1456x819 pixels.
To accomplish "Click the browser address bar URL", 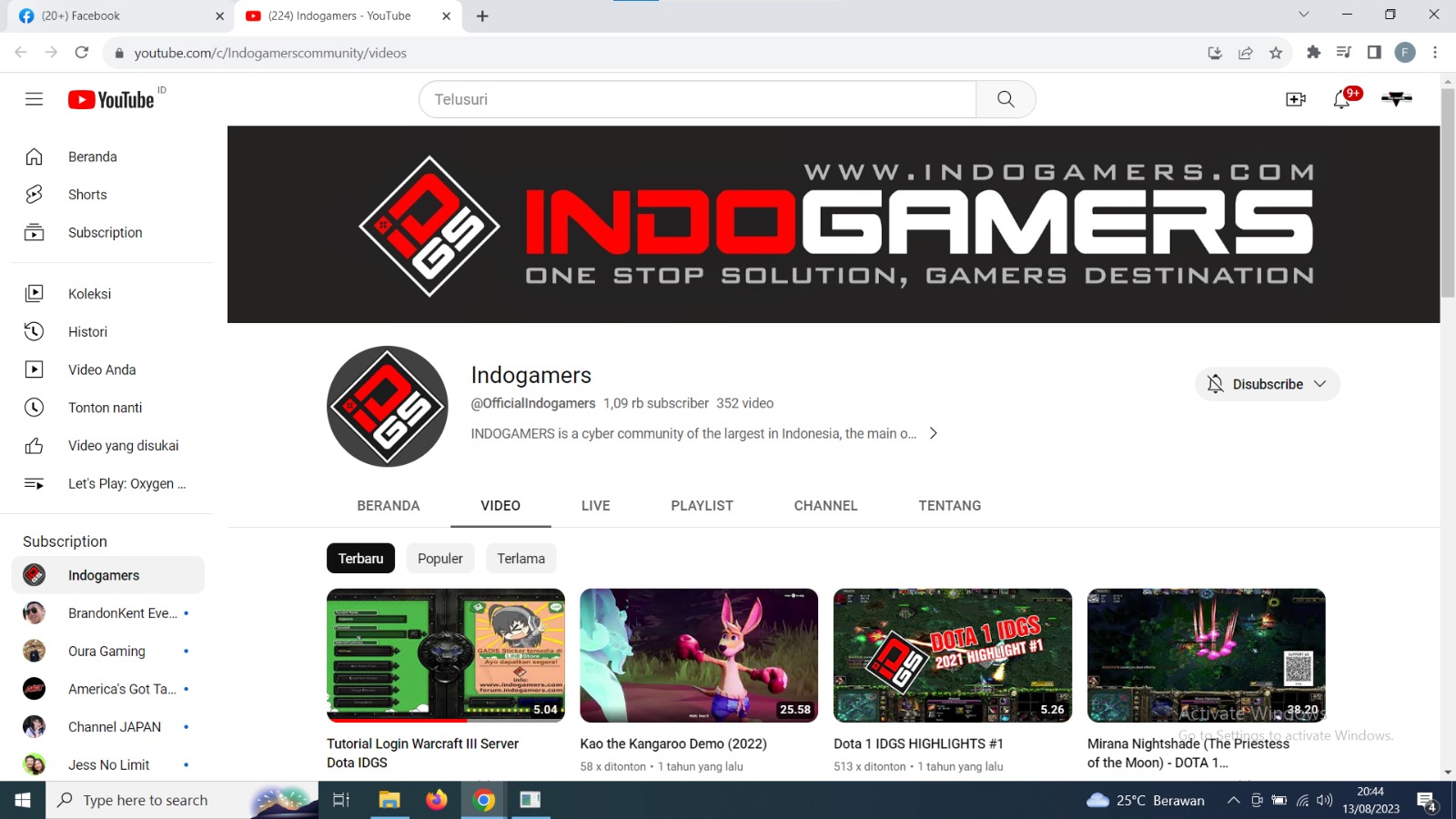I will [x=270, y=53].
